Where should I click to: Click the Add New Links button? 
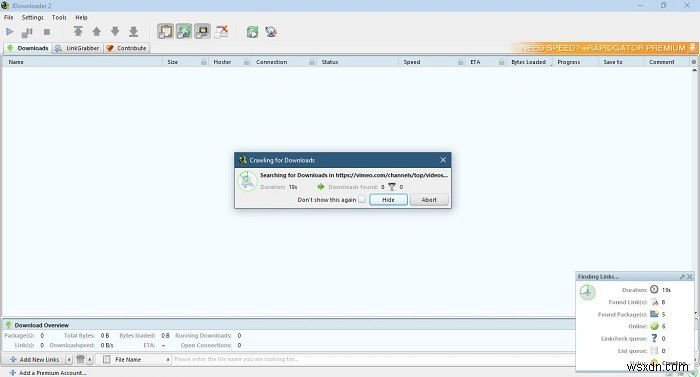(x=34, y=359)
